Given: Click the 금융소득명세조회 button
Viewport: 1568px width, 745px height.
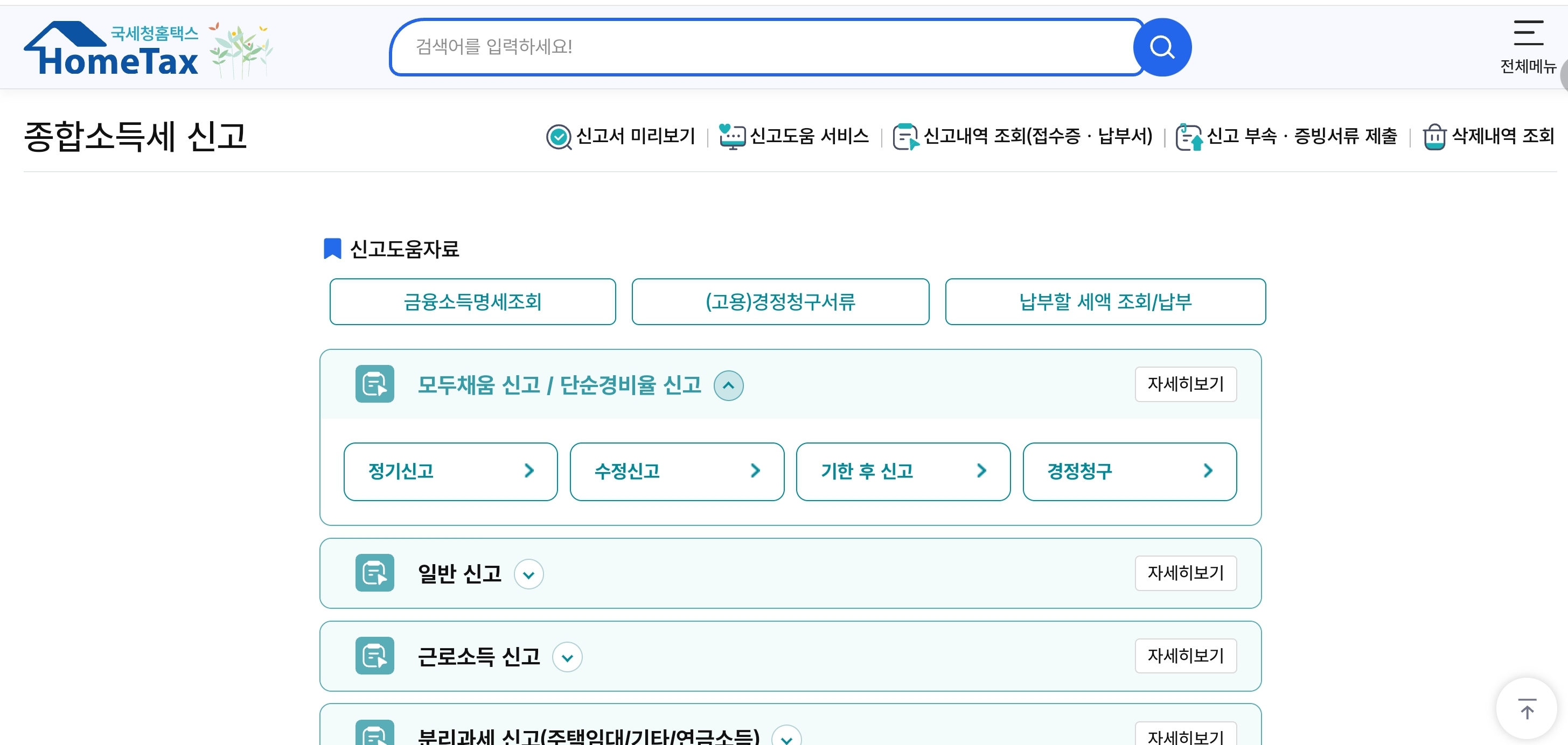Looking at the screenshot, I should point(472,301).
